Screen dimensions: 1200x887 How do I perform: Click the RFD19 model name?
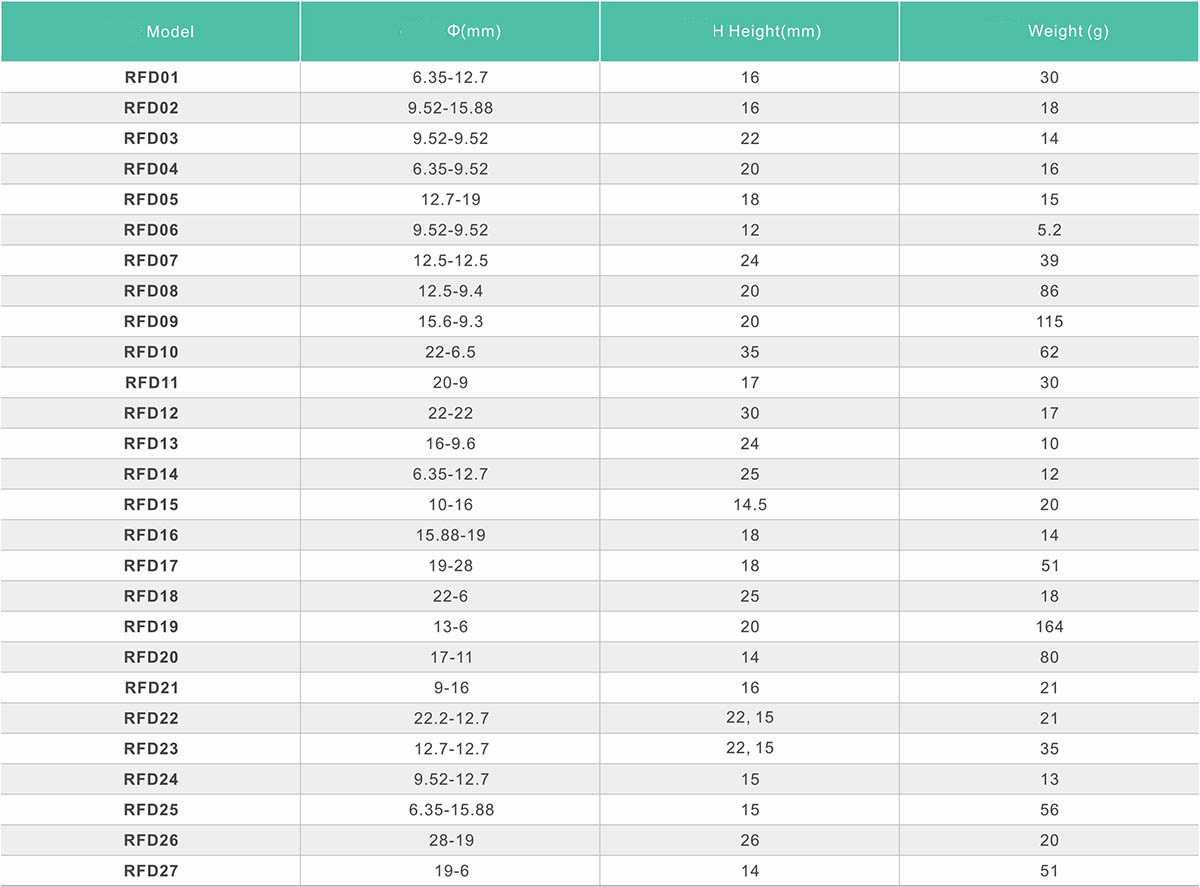(x=151, y=626)
